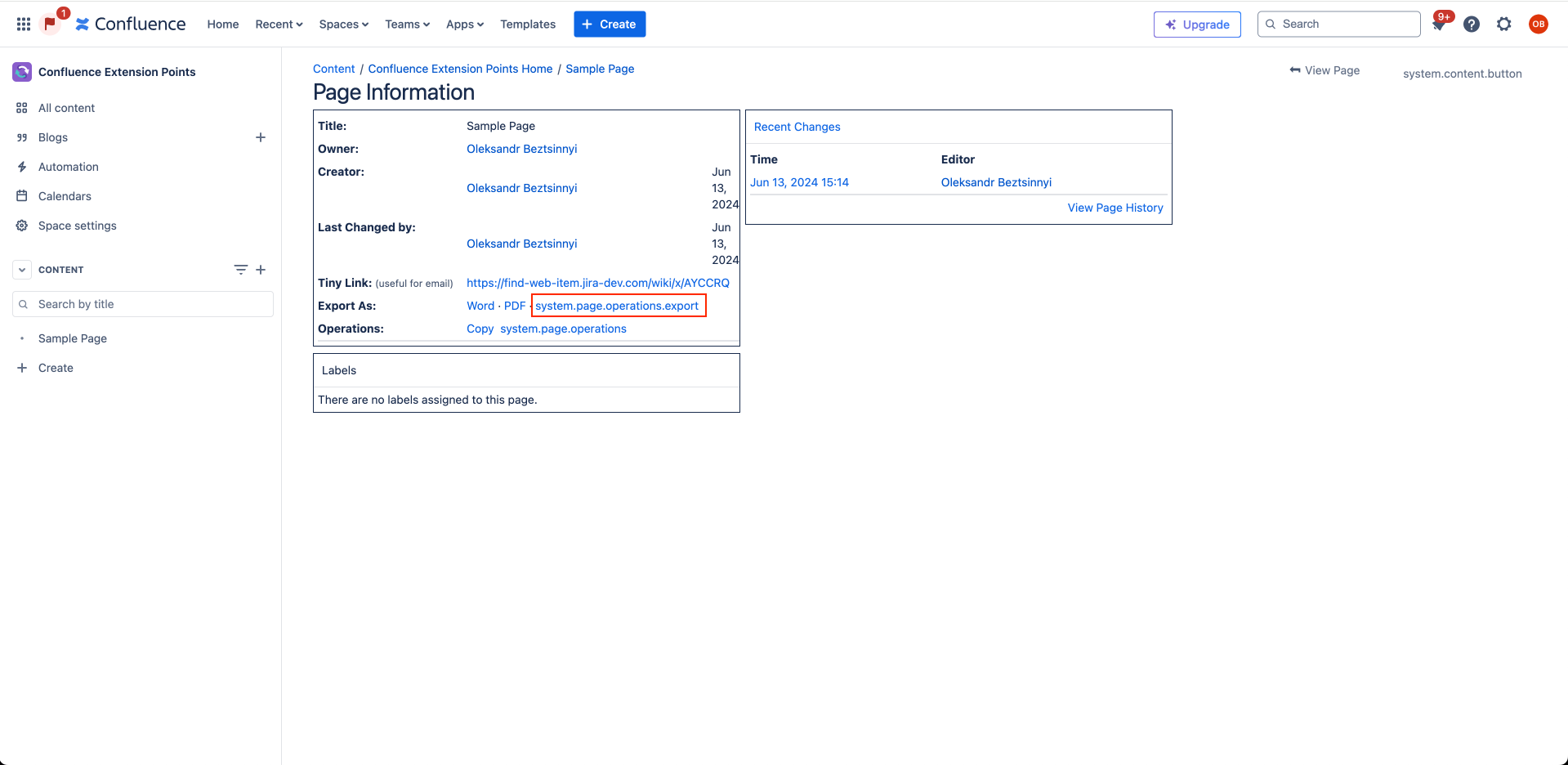
Task: Select Sample Page in content tree
Action: tap(73, 338)
